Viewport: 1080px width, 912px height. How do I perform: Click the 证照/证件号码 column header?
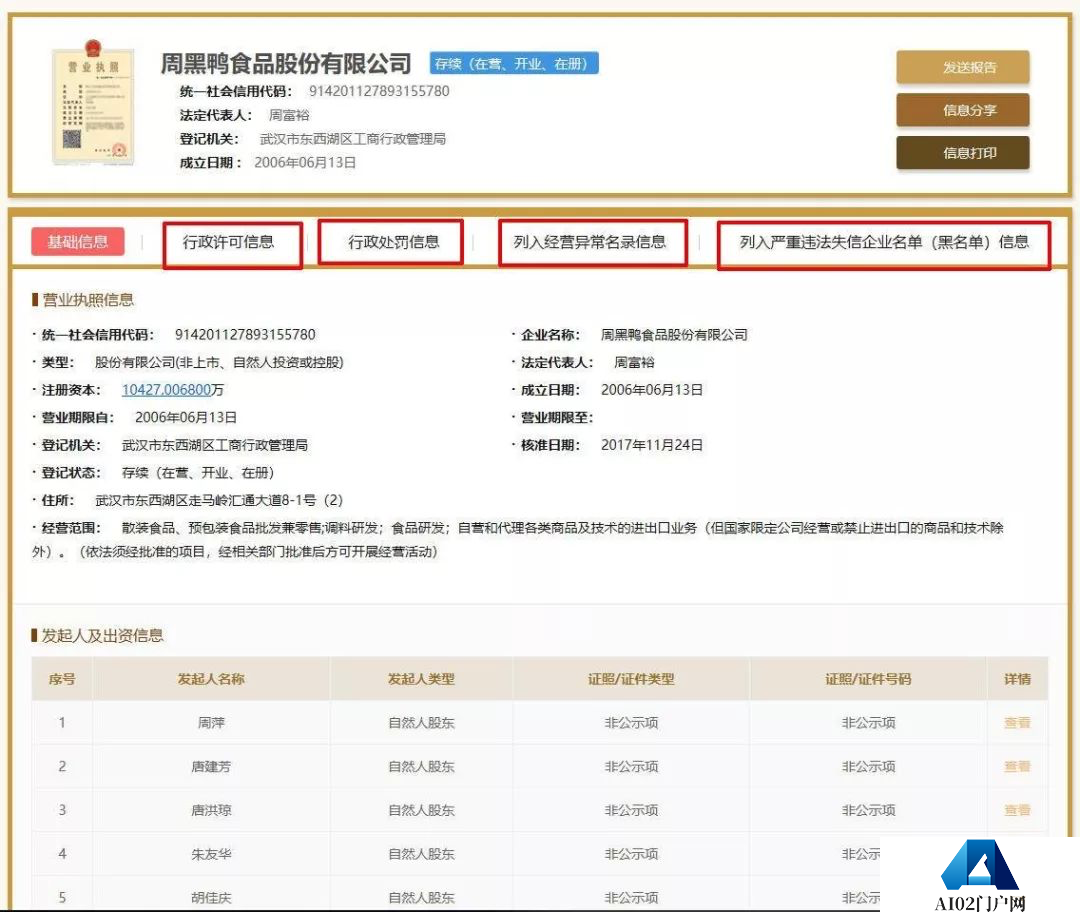point(868,679)
